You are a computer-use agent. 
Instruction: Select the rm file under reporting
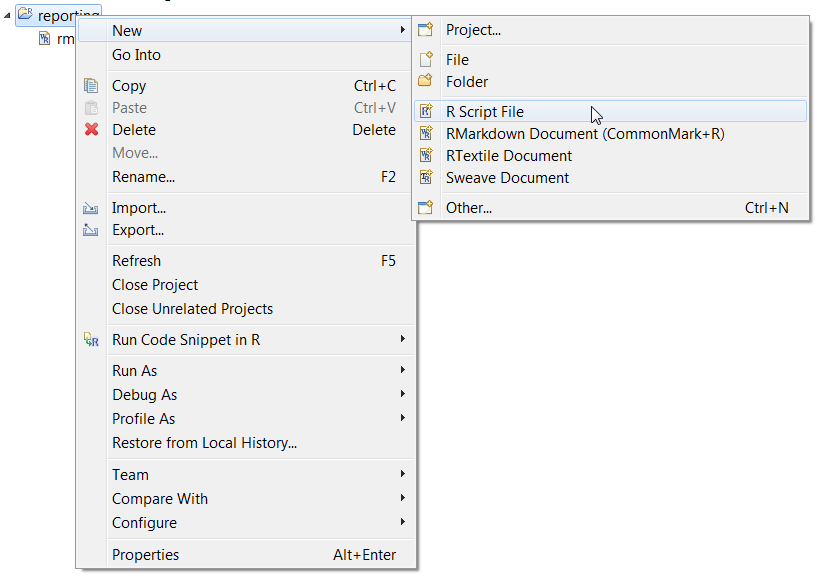pos(57,39)
